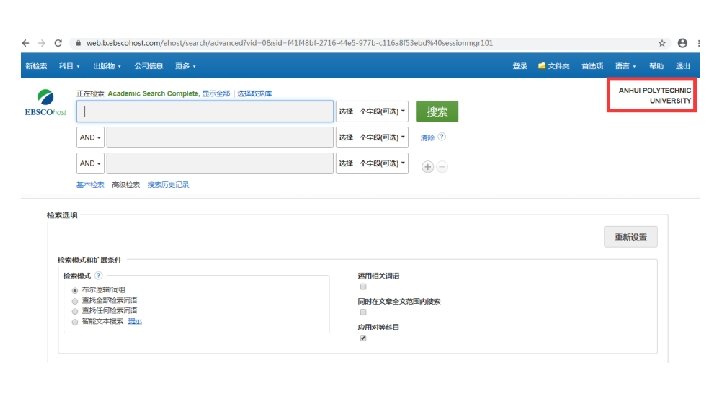Viewport: 720px width, 405px height.
Task: Click 新检索 in the top navigation
Action: pos(36,66)
